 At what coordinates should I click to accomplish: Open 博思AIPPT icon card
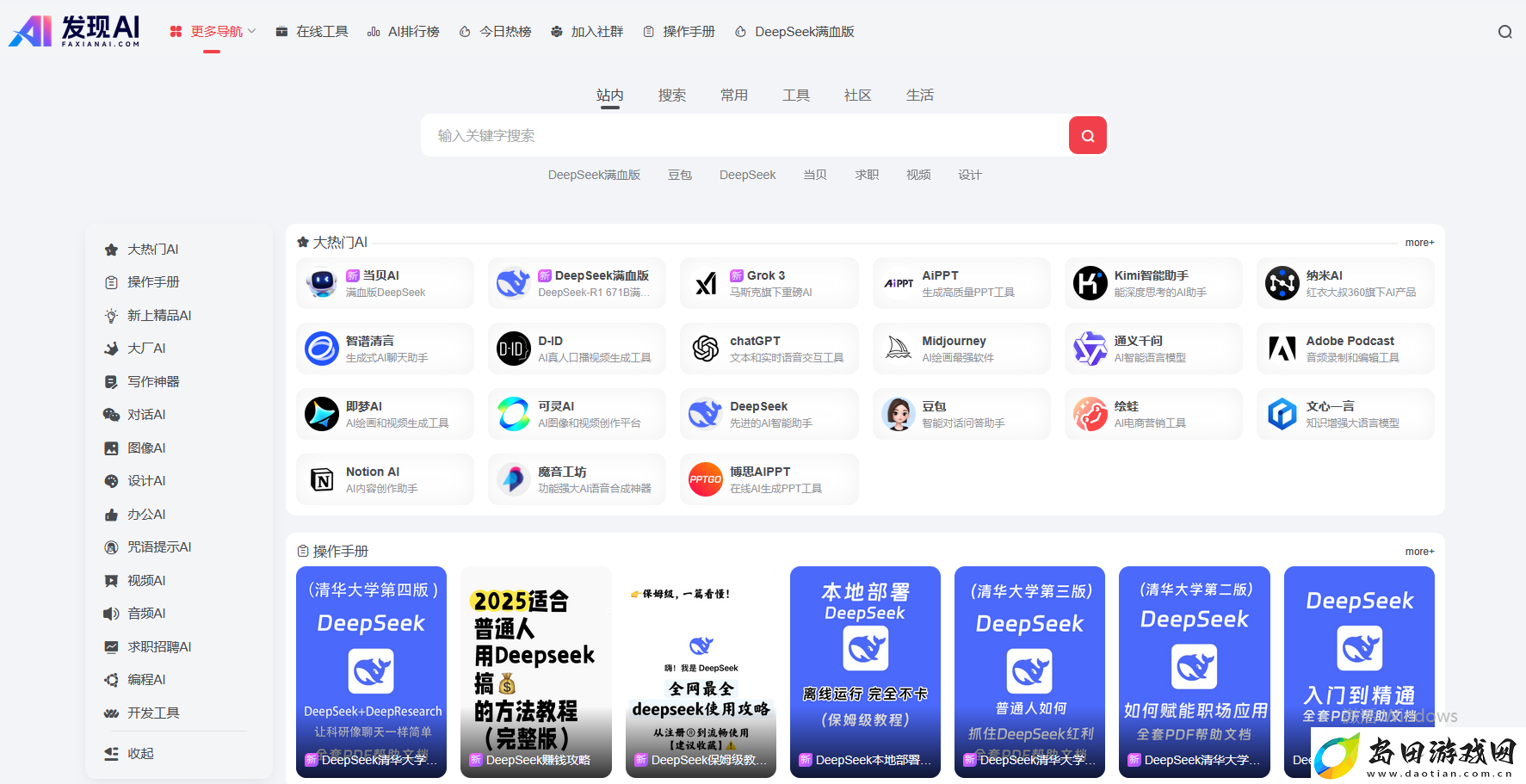(769, 479)
